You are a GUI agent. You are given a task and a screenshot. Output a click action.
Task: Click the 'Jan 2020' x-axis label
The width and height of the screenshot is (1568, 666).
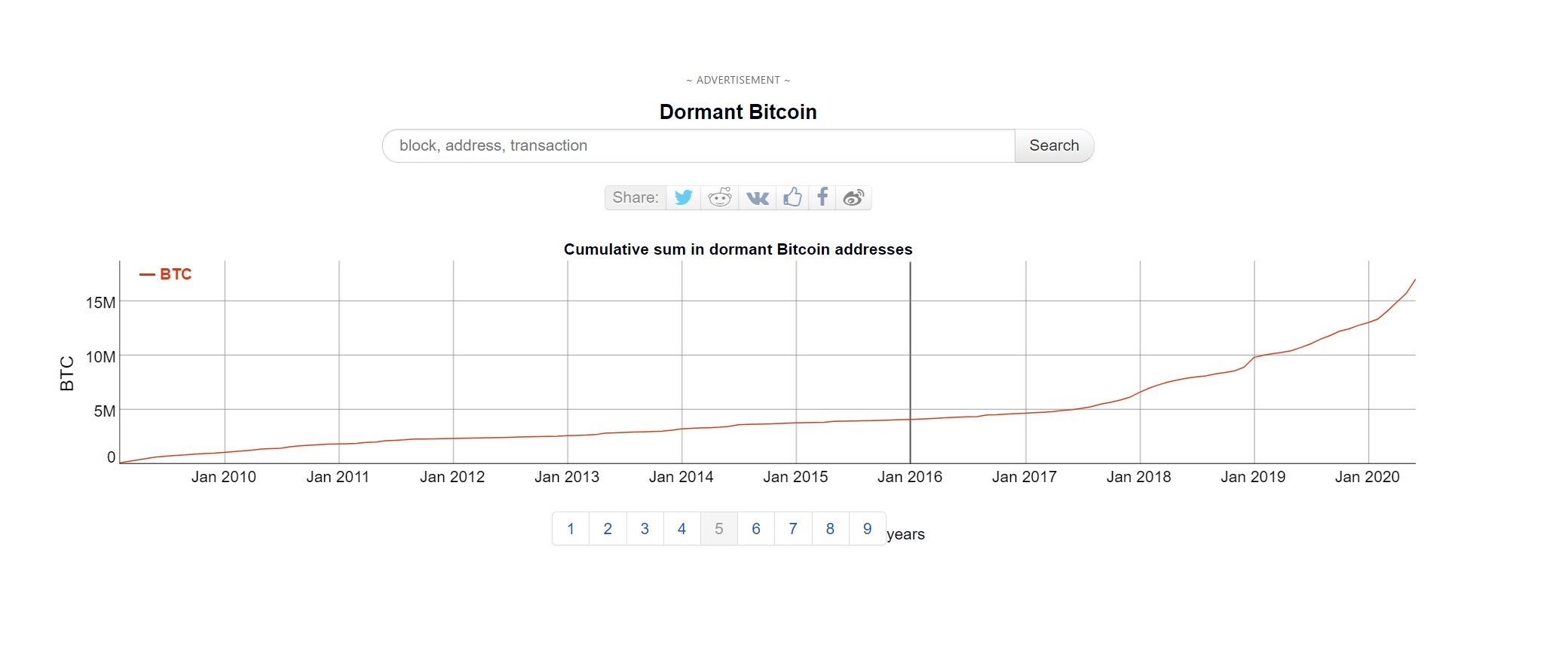1367,477
